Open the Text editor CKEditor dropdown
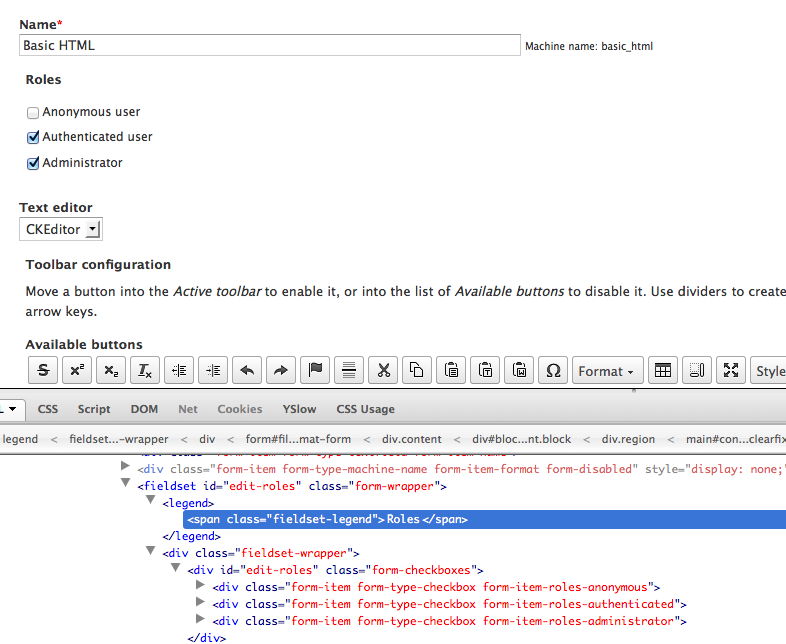The image size is (786, 644). click(61, 229)
